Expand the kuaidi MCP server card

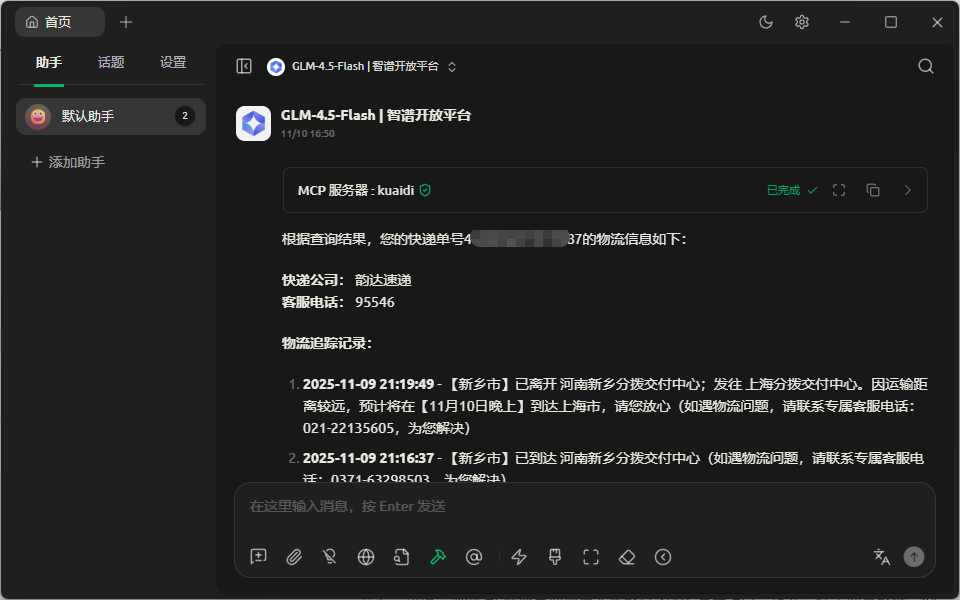point(839,189)
